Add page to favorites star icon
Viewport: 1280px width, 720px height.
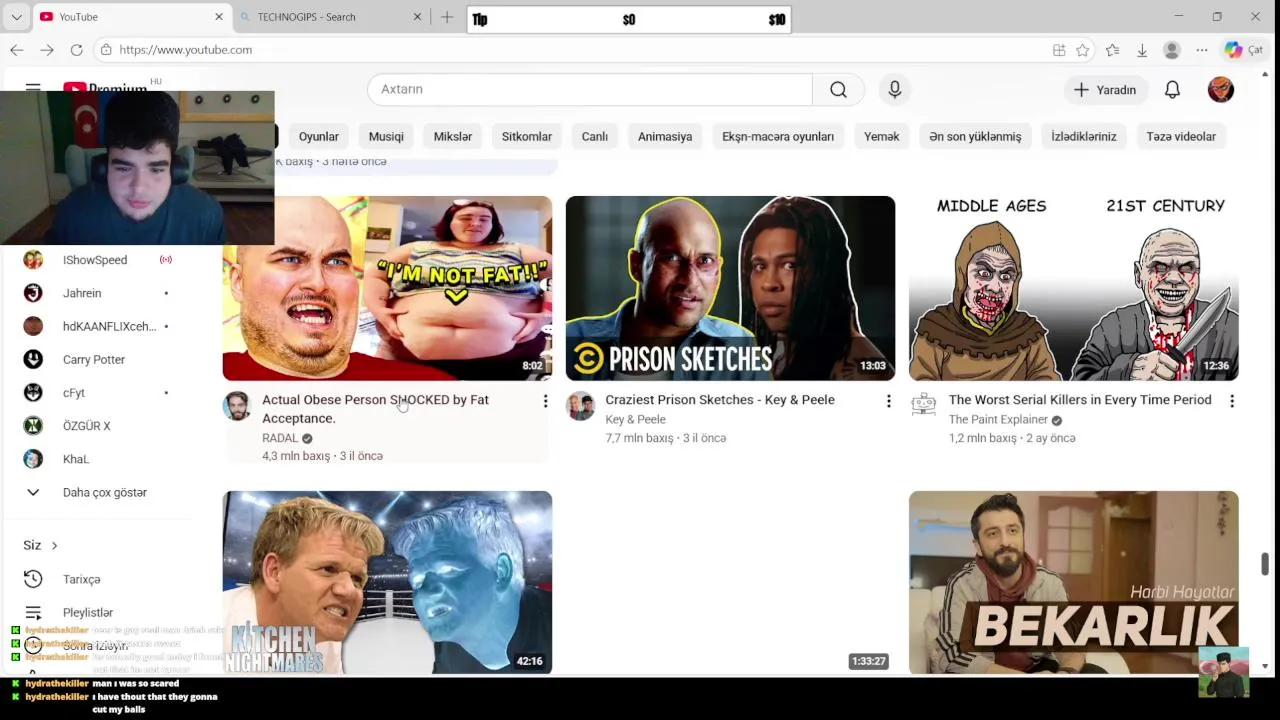click(1083, 50)
